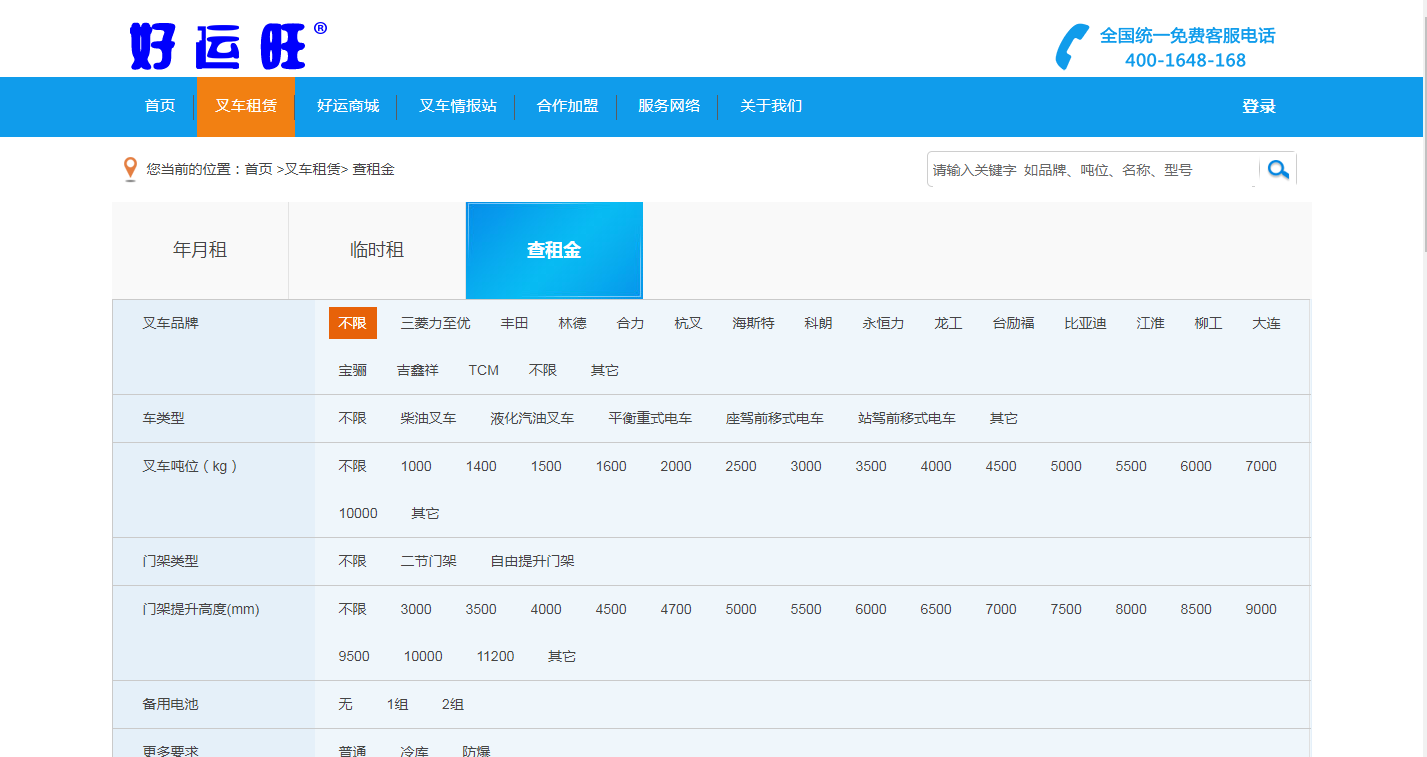Select 液化汽油叉车 vehicle type
This screenshot has width=1427, height=757.
tap(533, 418)
